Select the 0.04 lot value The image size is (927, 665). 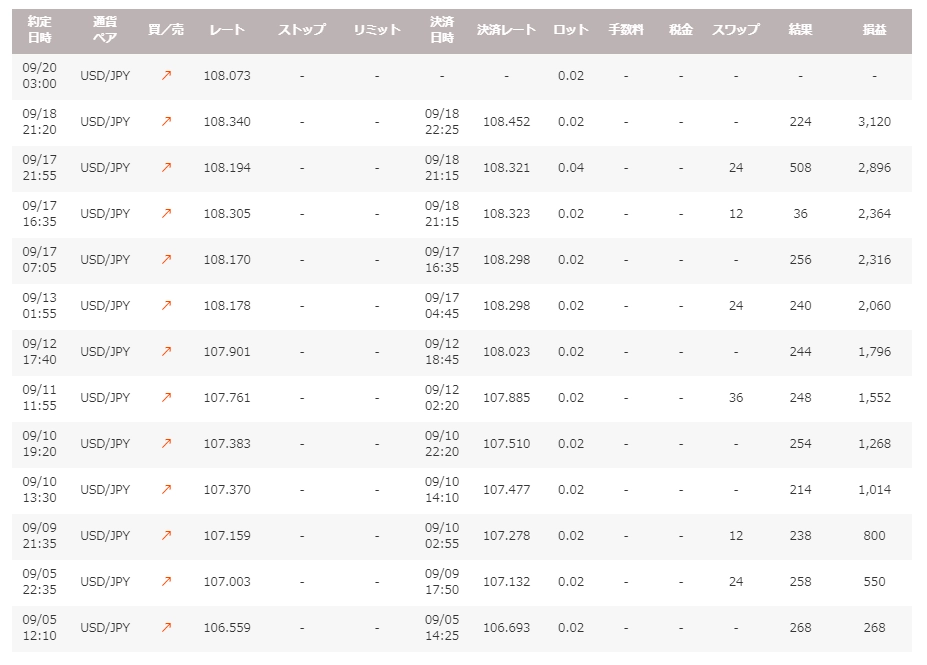coord(571,167)
